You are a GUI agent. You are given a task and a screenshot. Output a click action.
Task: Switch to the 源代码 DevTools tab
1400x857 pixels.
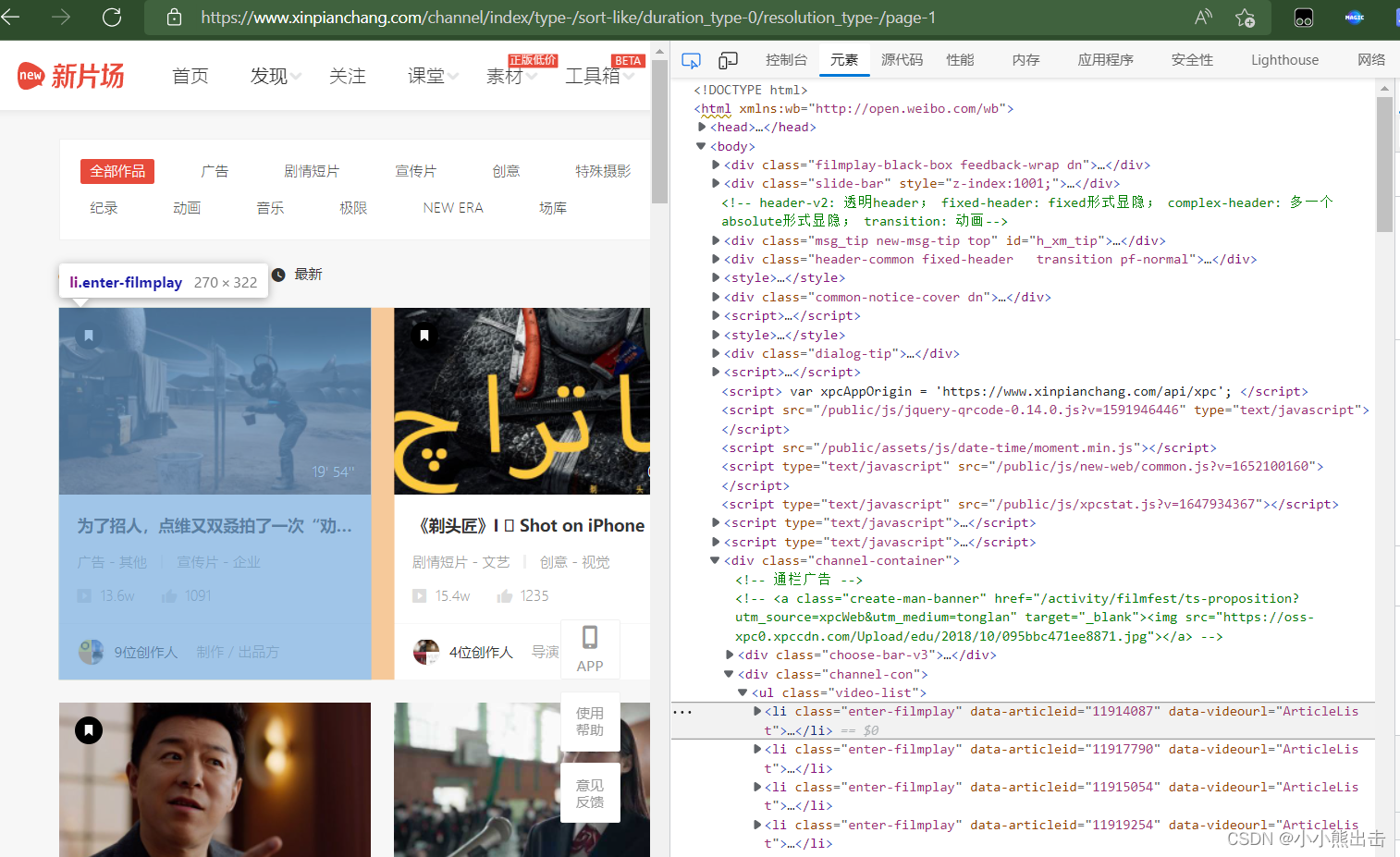click(x=902, y=60)
